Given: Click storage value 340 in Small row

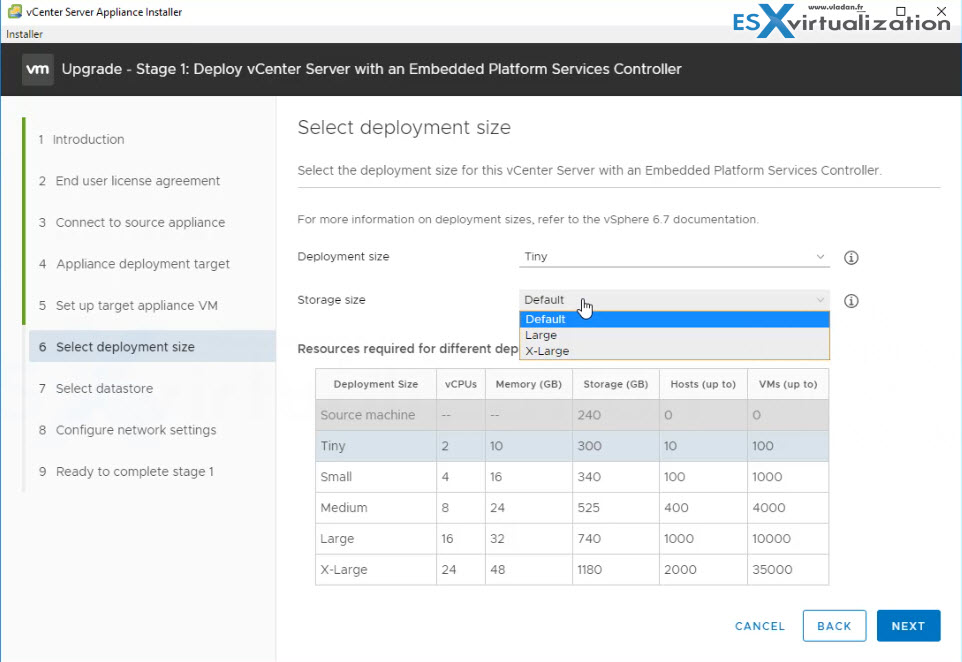Looking at the screenshot, I should (x=589, y=477).
